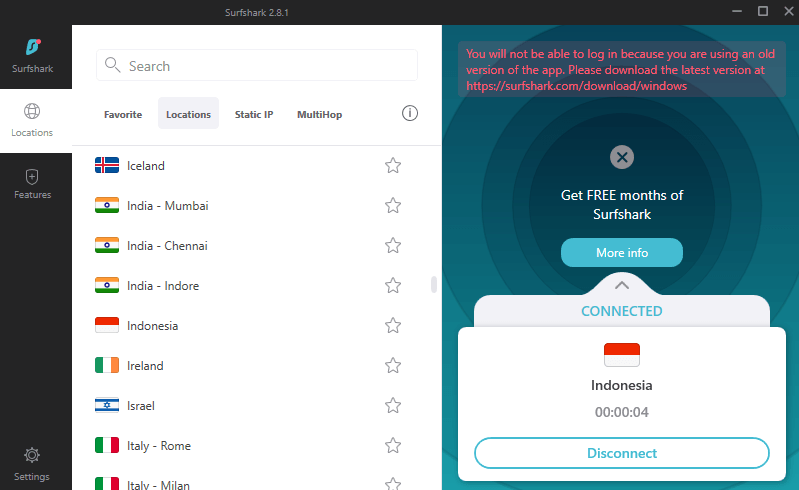Switch to the Locations tab
Viewport: 799px width, 490px height.
[188, 113]
